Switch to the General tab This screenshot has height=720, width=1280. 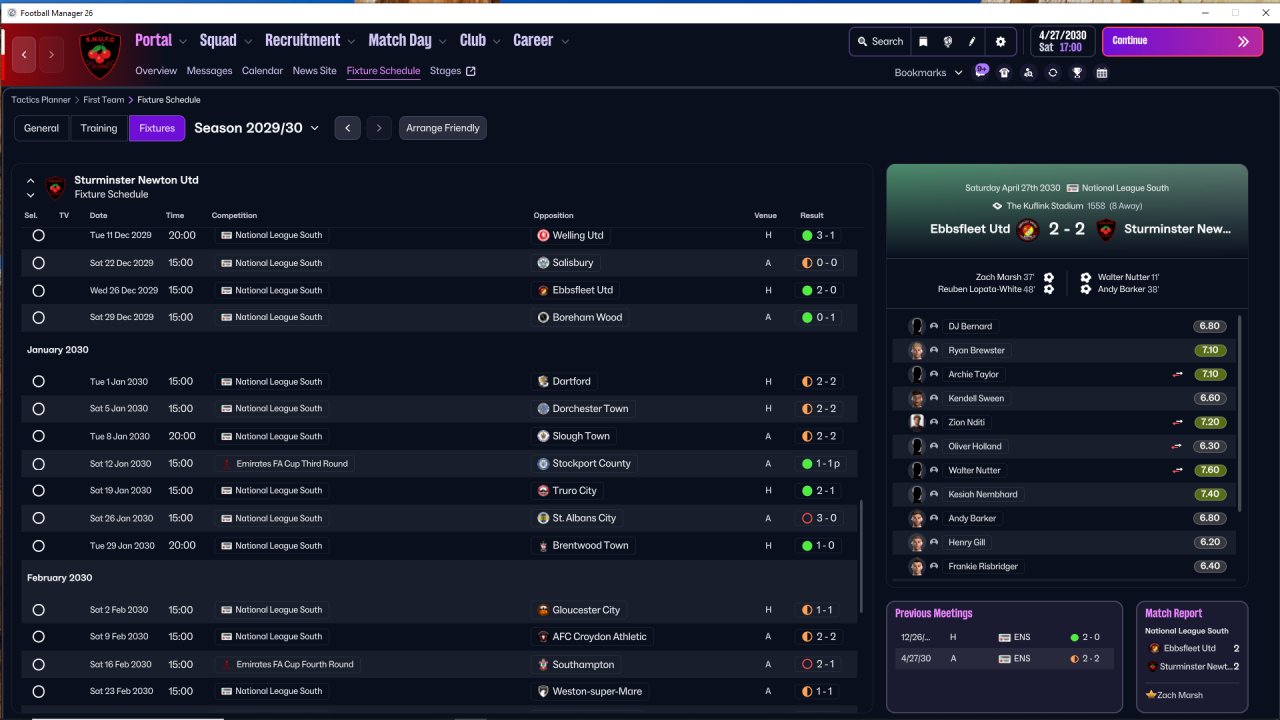point(42,128)
